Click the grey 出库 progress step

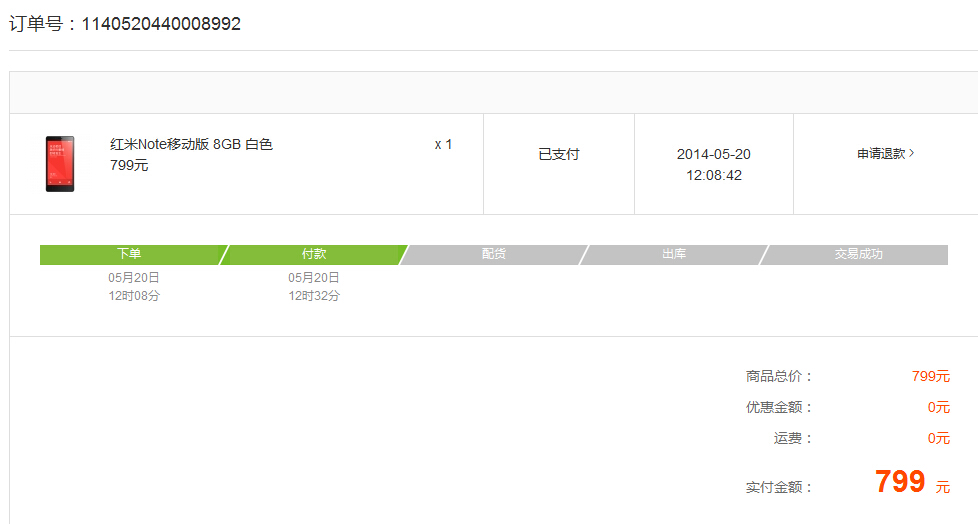point(674,254)
